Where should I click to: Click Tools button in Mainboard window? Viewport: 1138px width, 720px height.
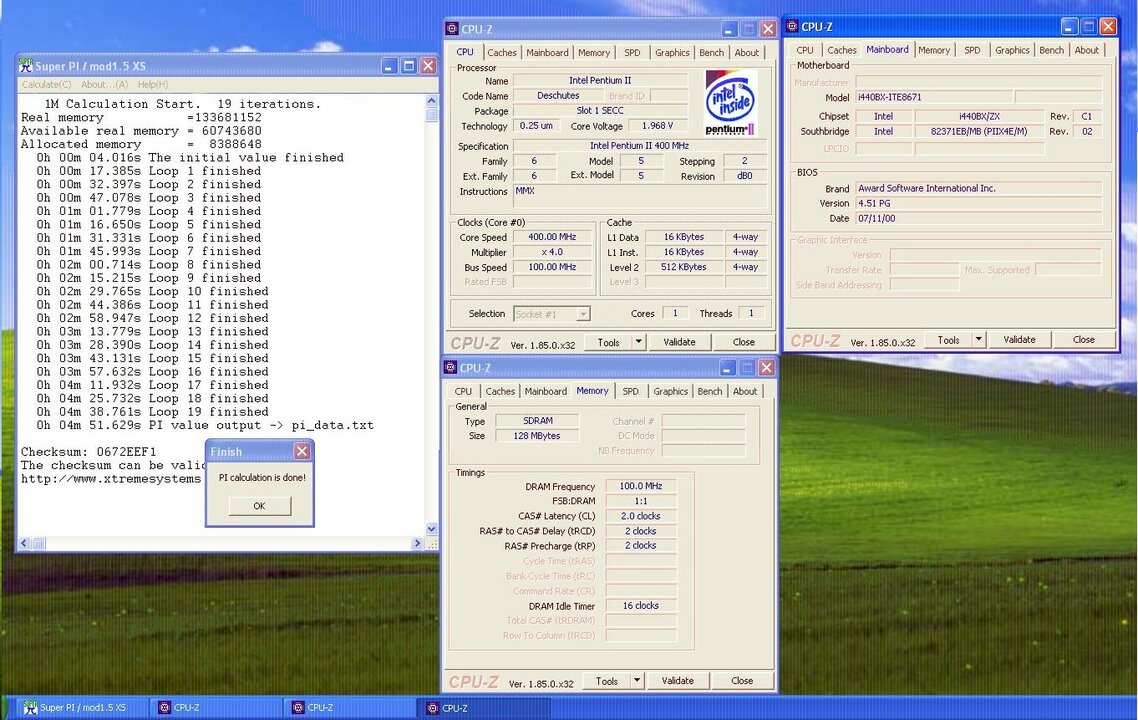pyautogui.click(x=948, y=340)
